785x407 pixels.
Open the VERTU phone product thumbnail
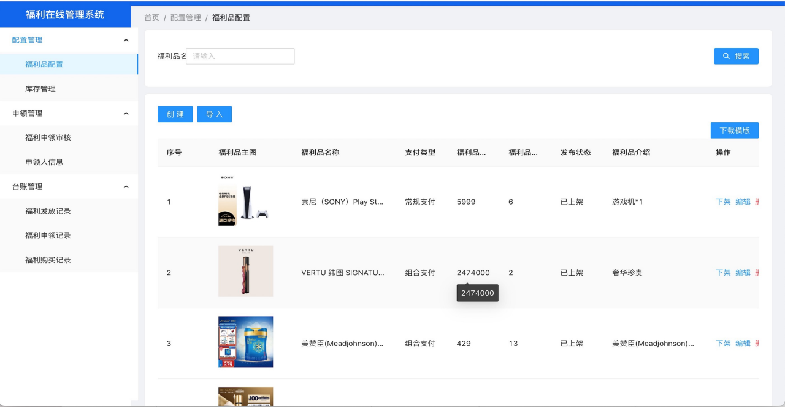[x=245, y=272]
